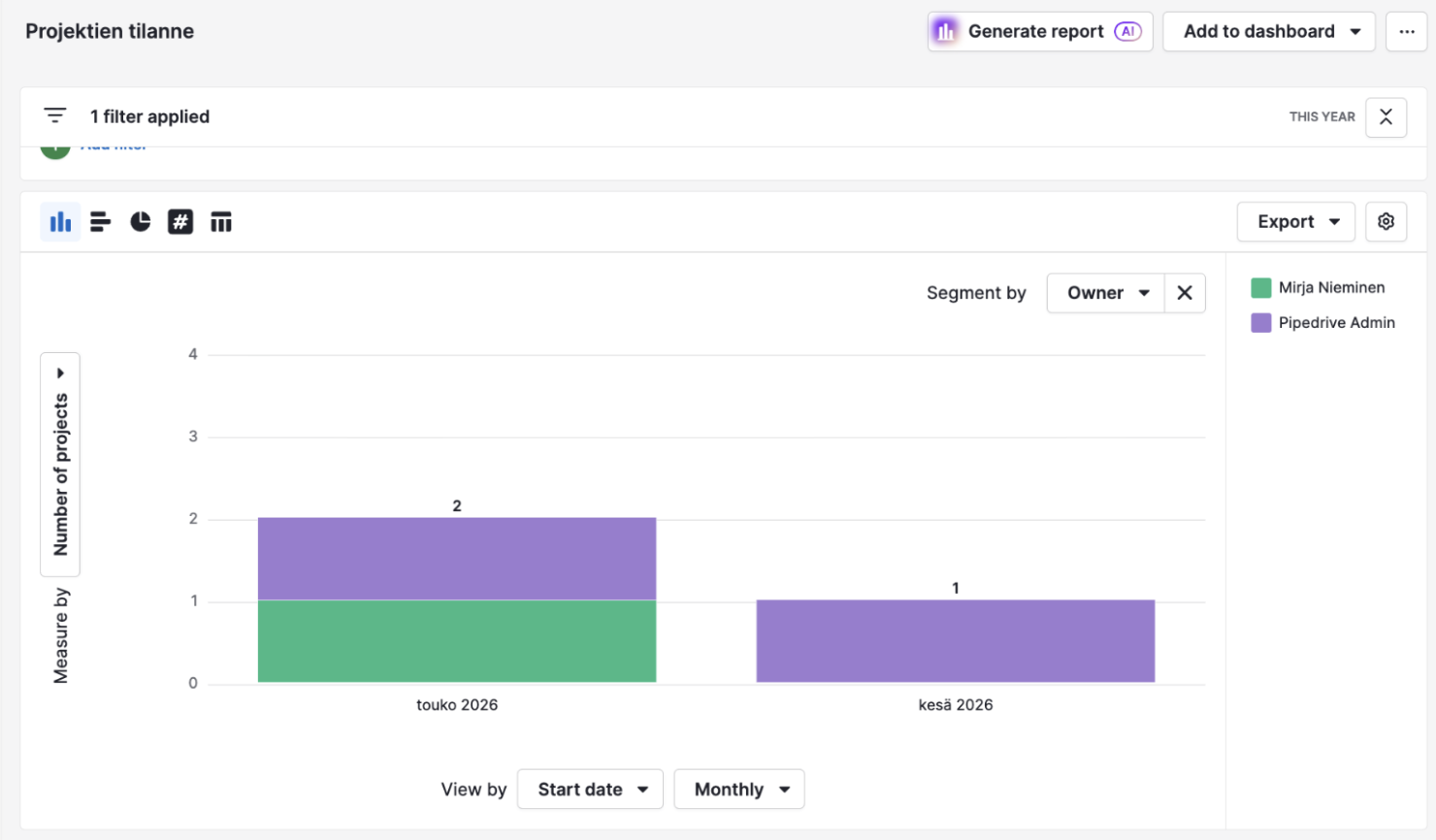Open the Start date dropdown
1436x840 pixels.
click(590, 789)
